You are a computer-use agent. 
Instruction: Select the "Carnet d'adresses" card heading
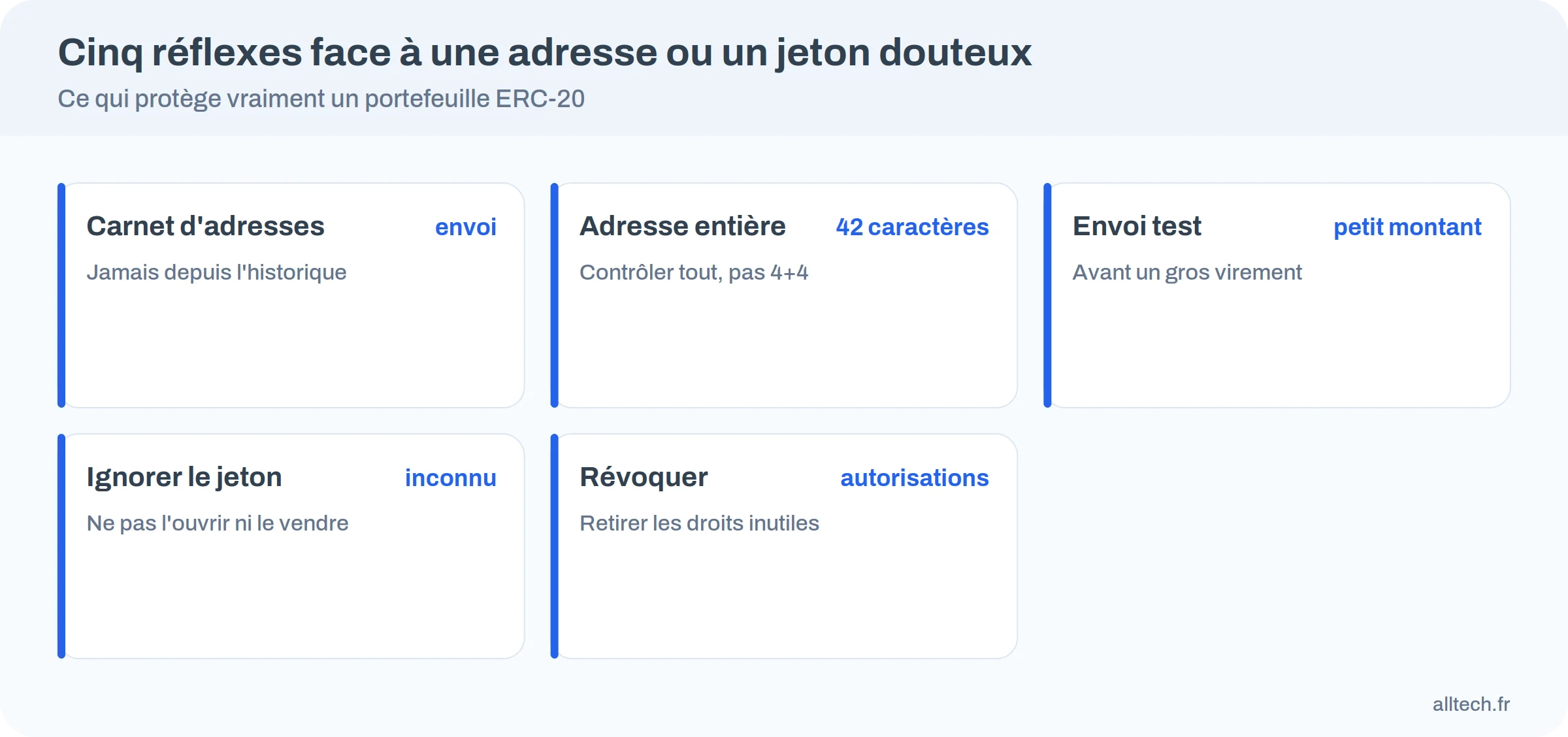click(205, 226)
